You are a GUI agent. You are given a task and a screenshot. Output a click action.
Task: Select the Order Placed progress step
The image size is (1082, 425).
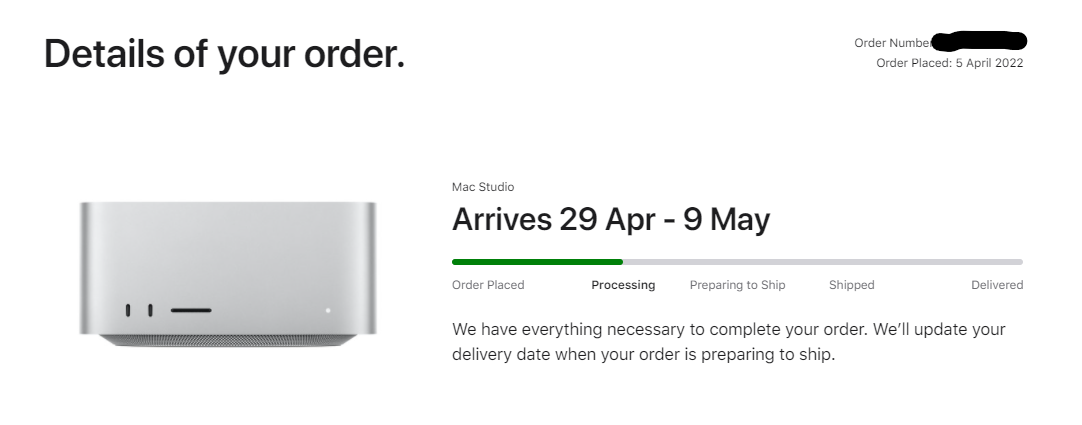tap(488, 285)
